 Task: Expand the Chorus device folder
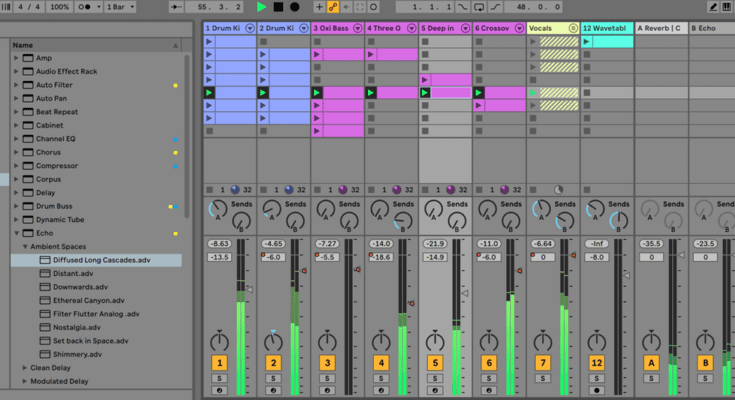16,152
